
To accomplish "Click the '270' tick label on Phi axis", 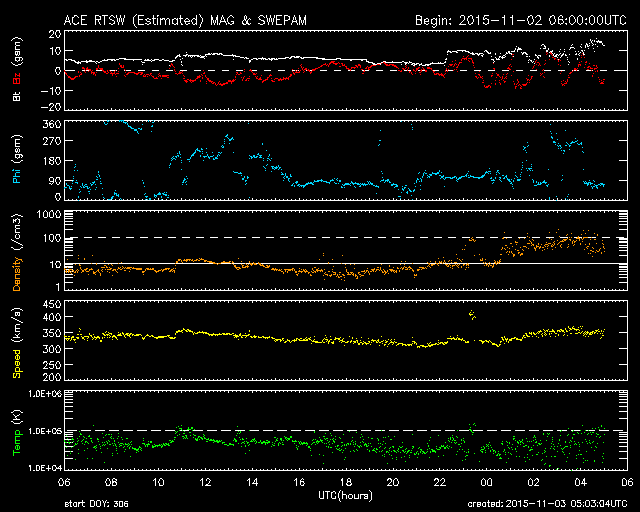I will pyautogui.click(x=52, y=141).
